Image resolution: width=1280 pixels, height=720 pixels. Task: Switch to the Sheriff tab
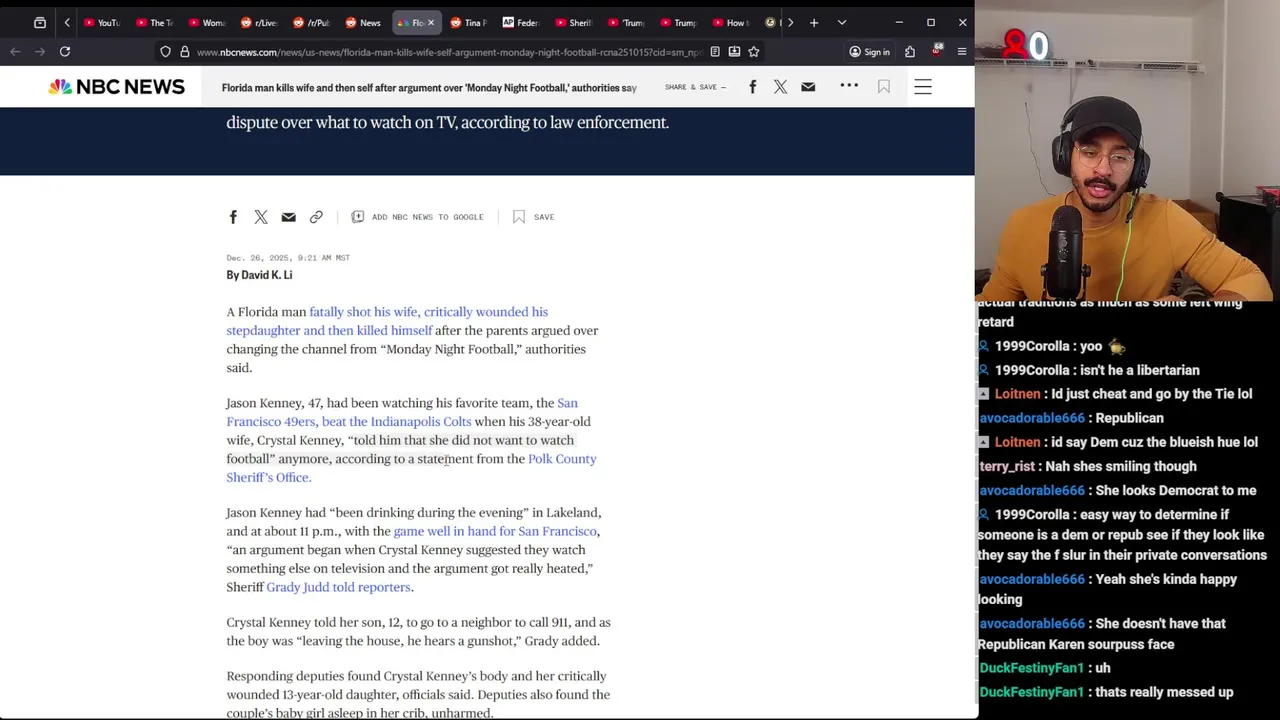click(x=574, y=22)
